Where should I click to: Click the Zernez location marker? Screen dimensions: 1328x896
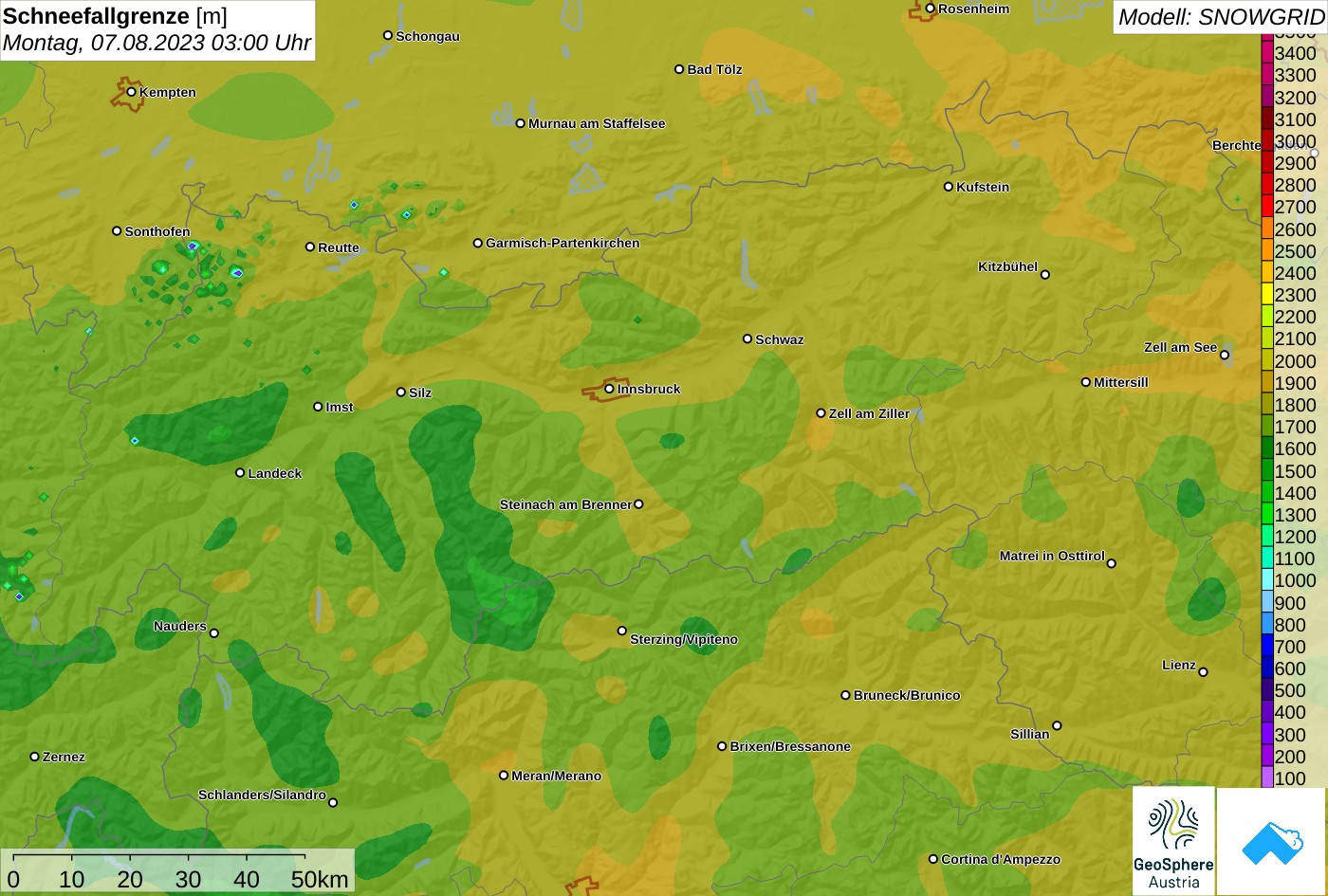(35, 757)
